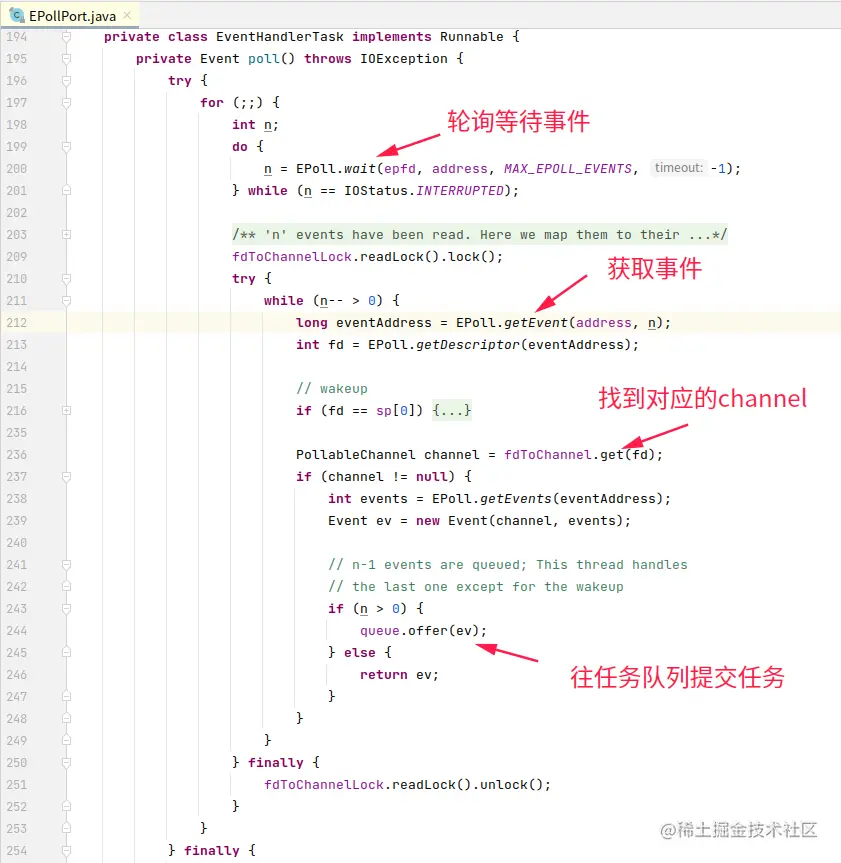The width and height of the screenshot is (841, 863).
Task: Collapse the for loop at line 197
Action: coord(66,103)
